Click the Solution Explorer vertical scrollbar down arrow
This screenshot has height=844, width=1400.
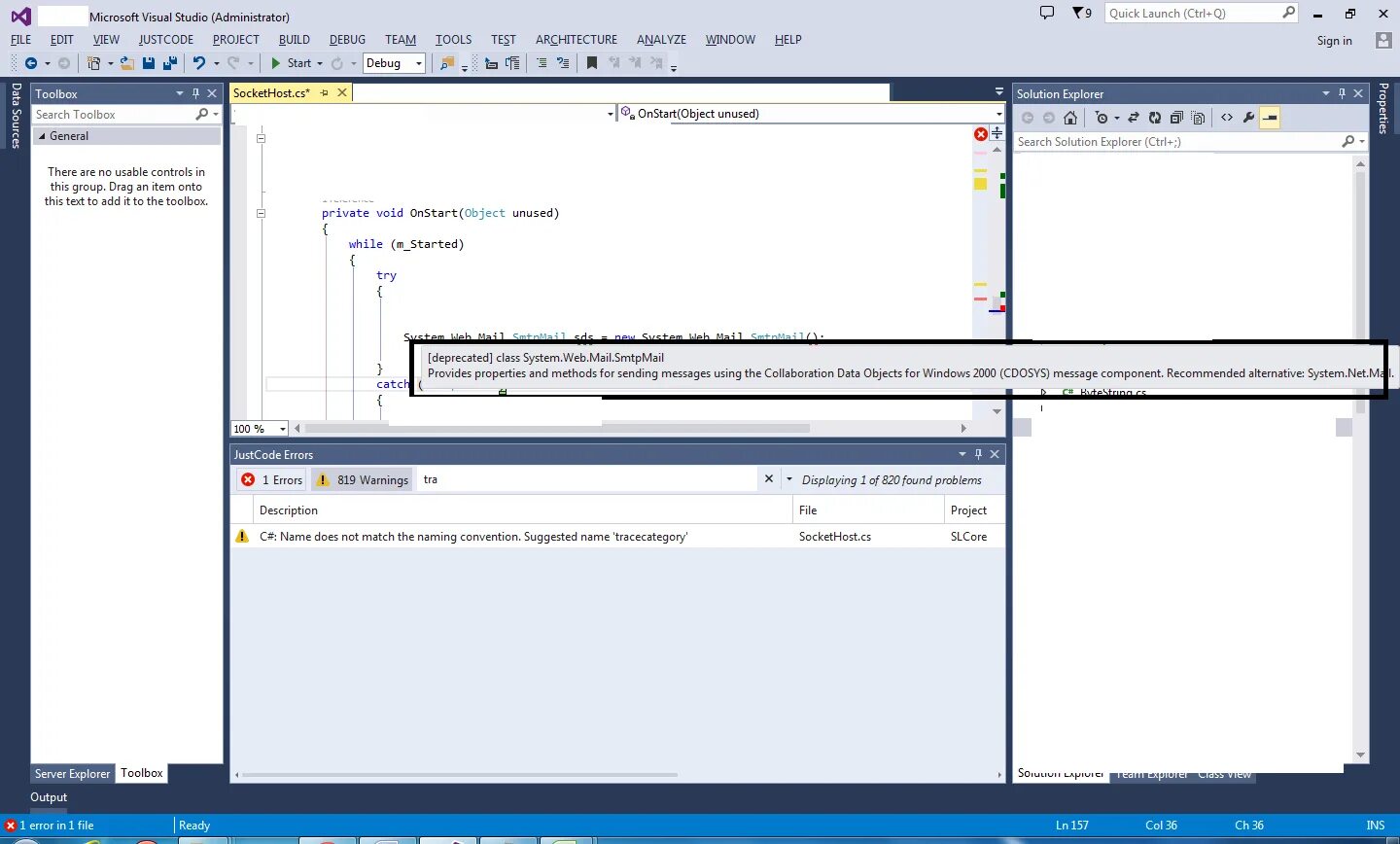point(1360,755)
